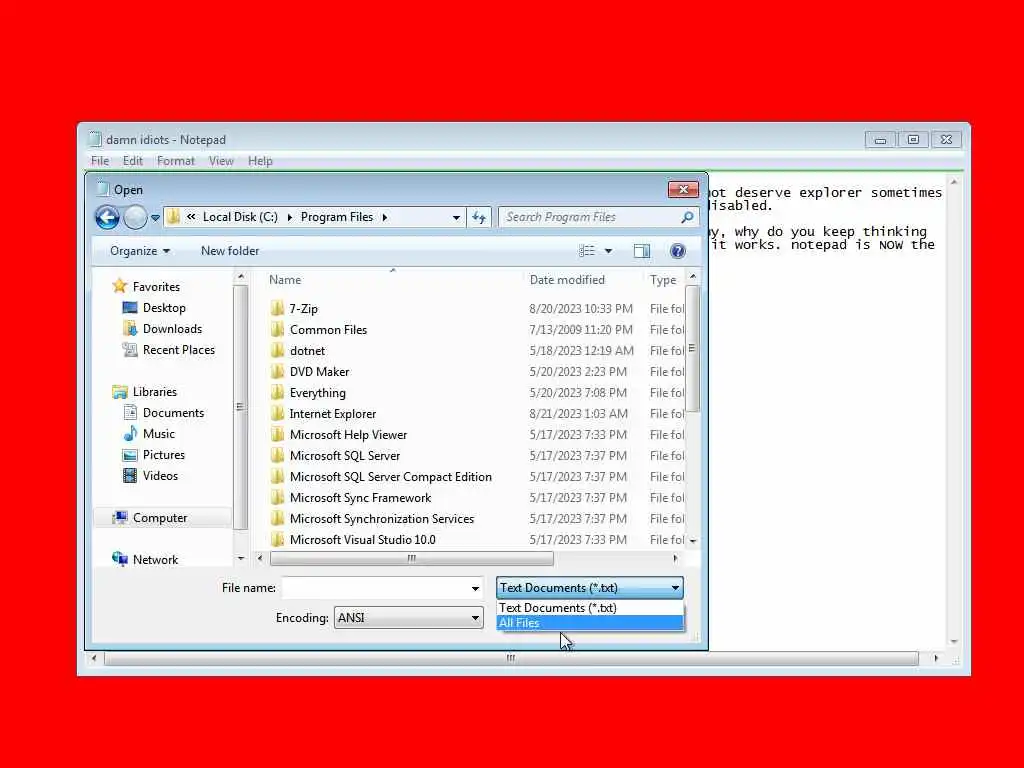This screenshot has height=768, width=1024.
Task: Click the Downloads icon in sidebar
Action: tap(130, 328)
